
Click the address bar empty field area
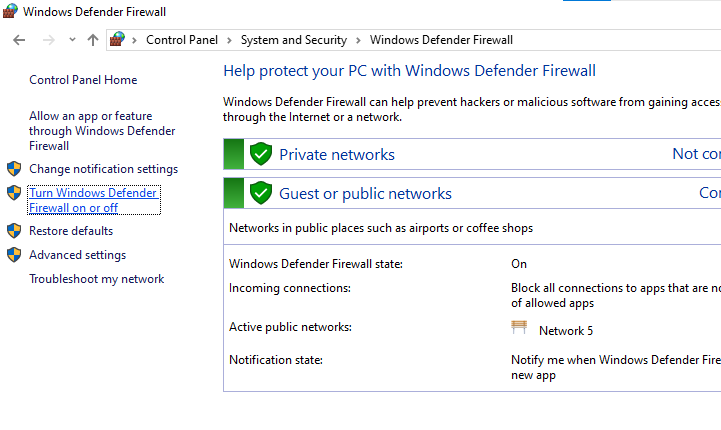click(x=616, y=40)
